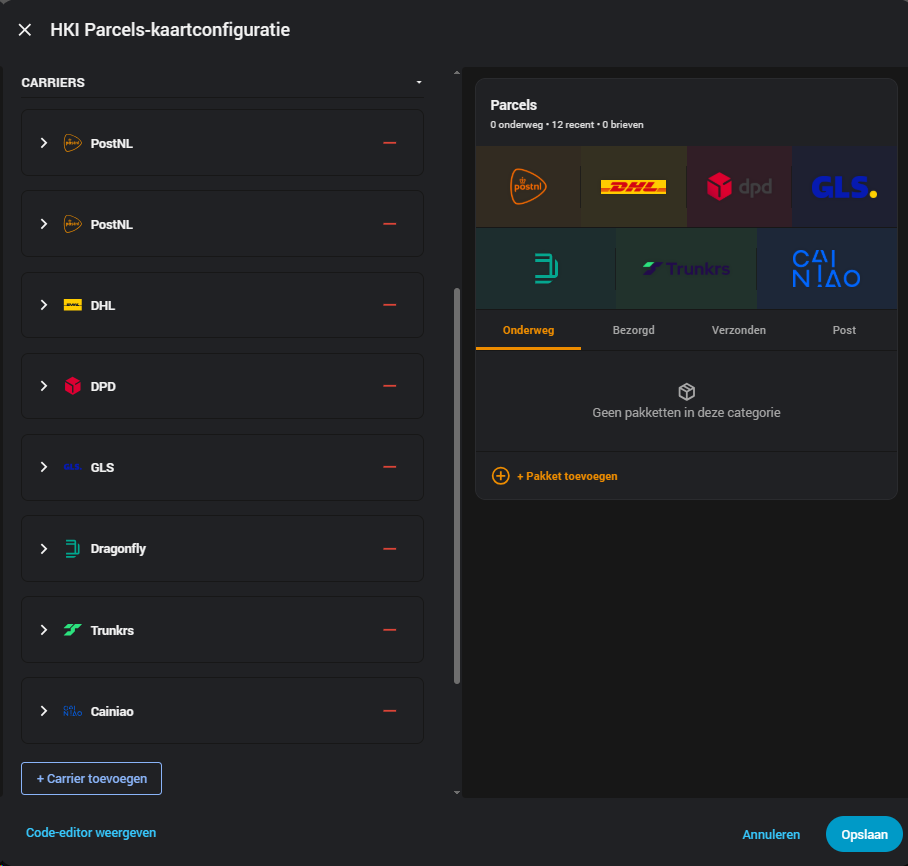908x866 pixels.
Task: Click the 'Dragonfly' carrier name
Action: [118, 549]
